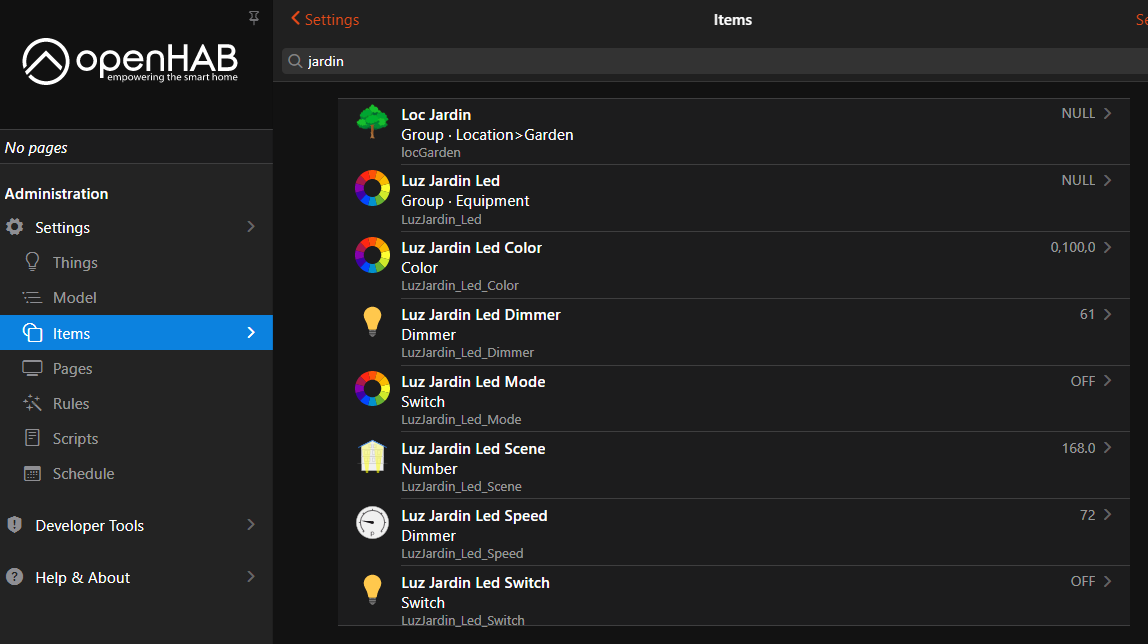Open the Luz Jardin Led Switch title
The height and width of the screenshot is (644, 1148).
click(x=475, y=583)
